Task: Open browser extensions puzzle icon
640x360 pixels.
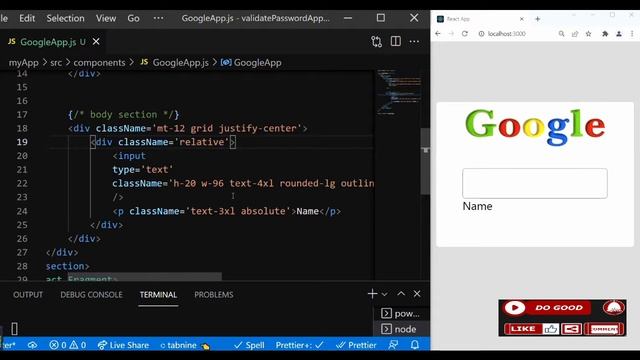Action: [x=605, y=34]
